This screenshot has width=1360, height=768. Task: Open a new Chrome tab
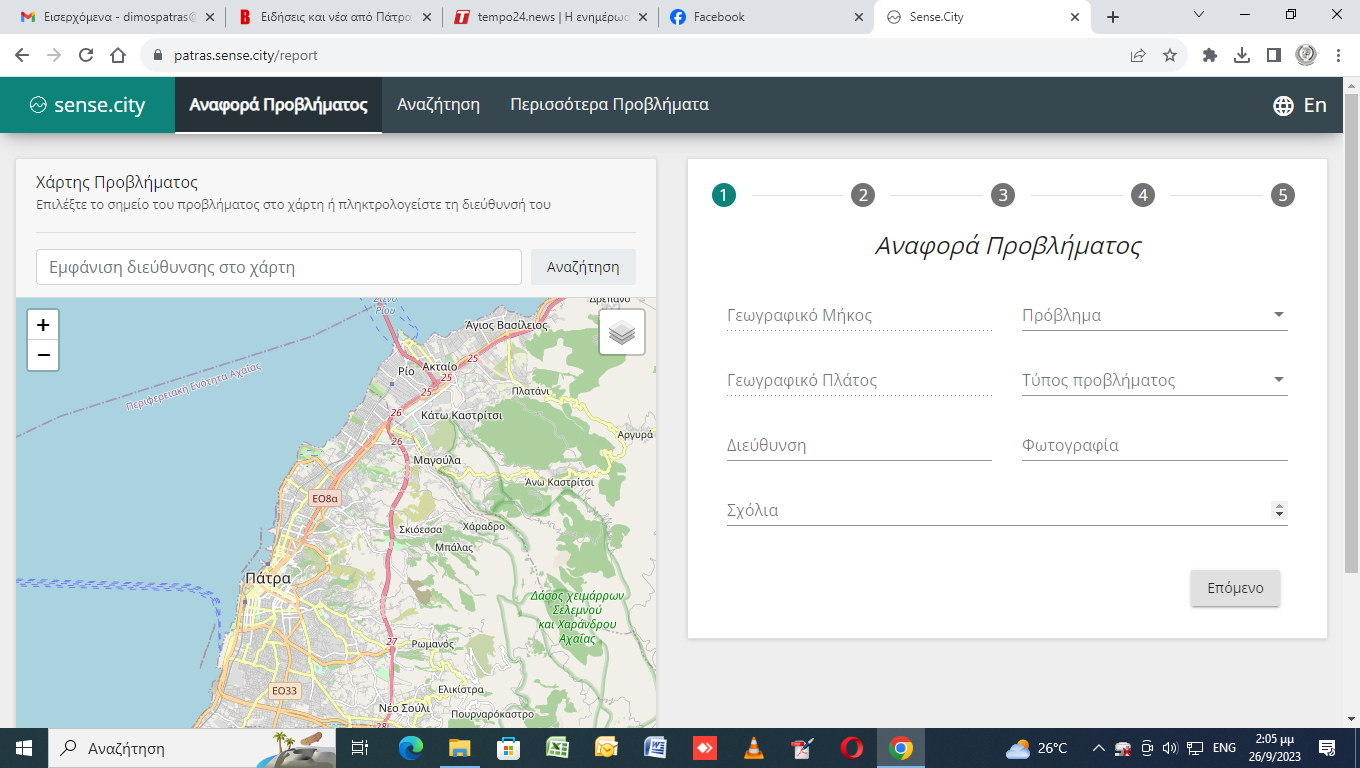point(1113,17)
